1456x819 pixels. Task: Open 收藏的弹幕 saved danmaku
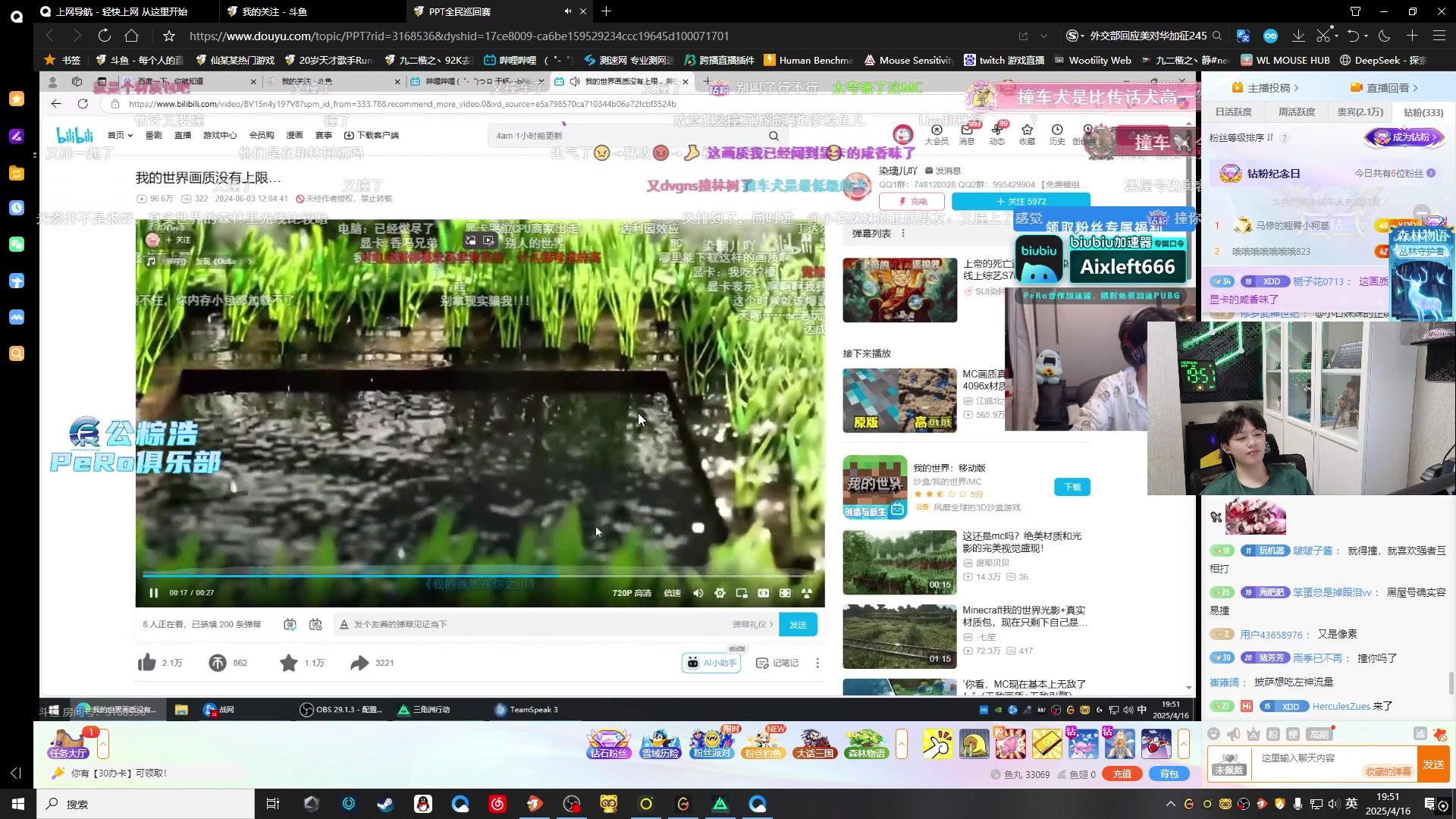(1388, 771)
